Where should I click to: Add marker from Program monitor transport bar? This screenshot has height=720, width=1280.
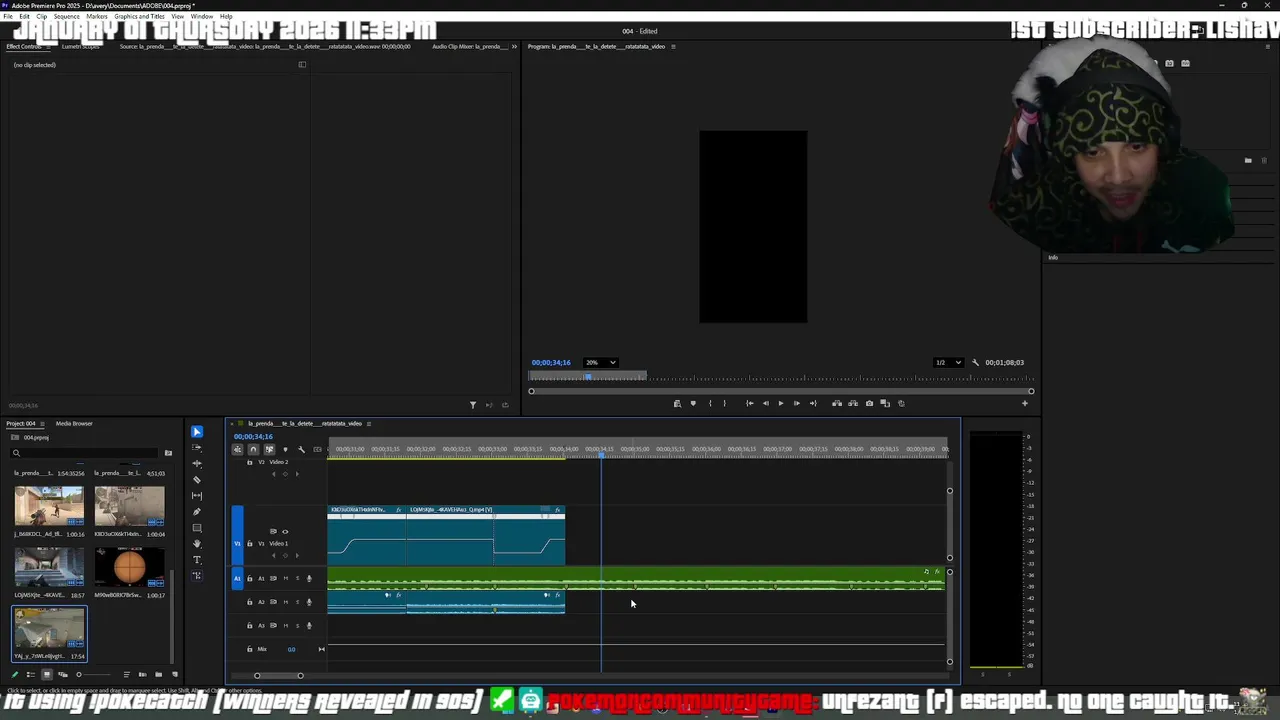coord(693,403)
